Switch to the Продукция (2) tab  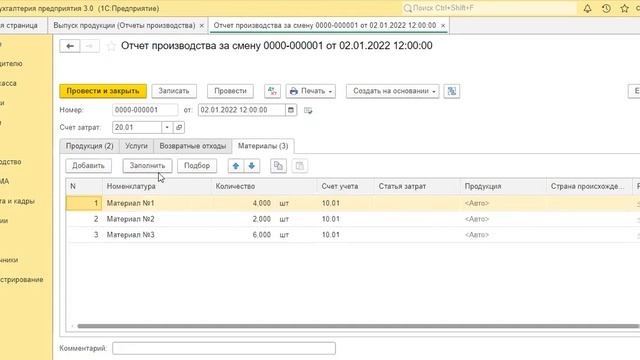click(x=90, y=146)
